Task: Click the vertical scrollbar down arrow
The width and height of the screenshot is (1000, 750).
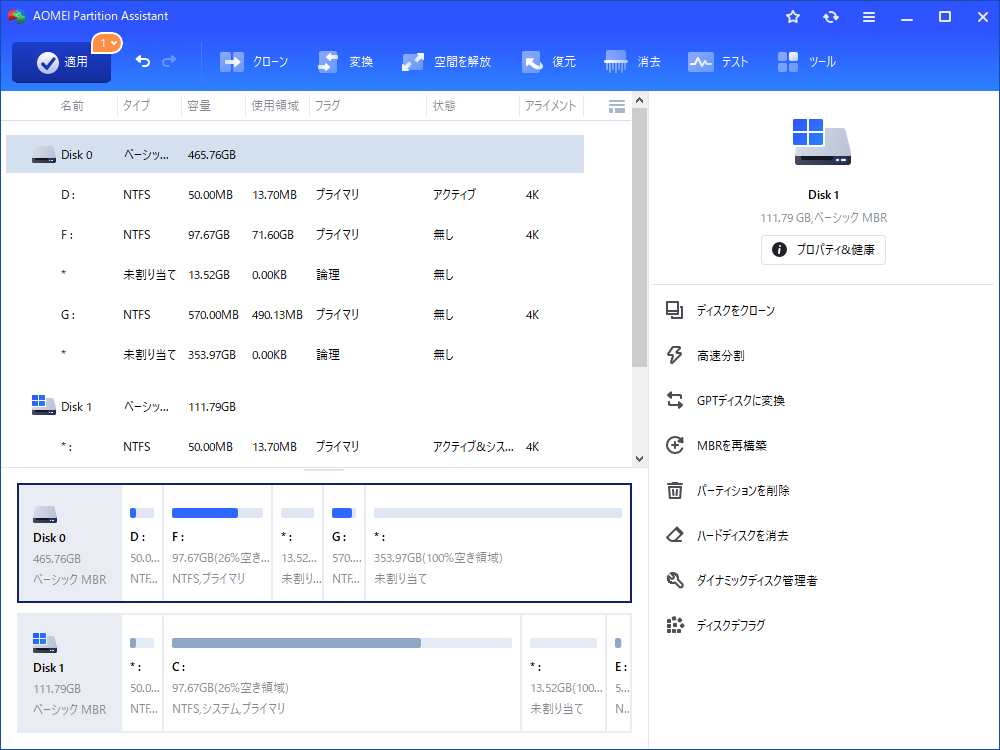Action: click(x=639, y=458)
